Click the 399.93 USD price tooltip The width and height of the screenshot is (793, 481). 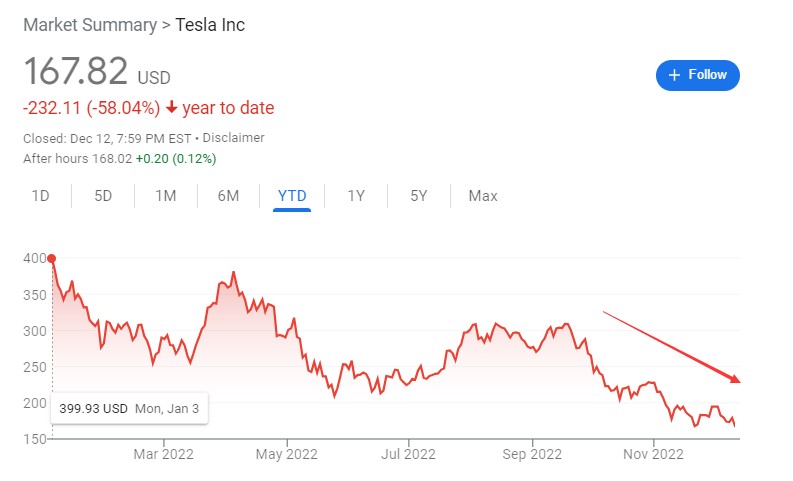point(129,408)
